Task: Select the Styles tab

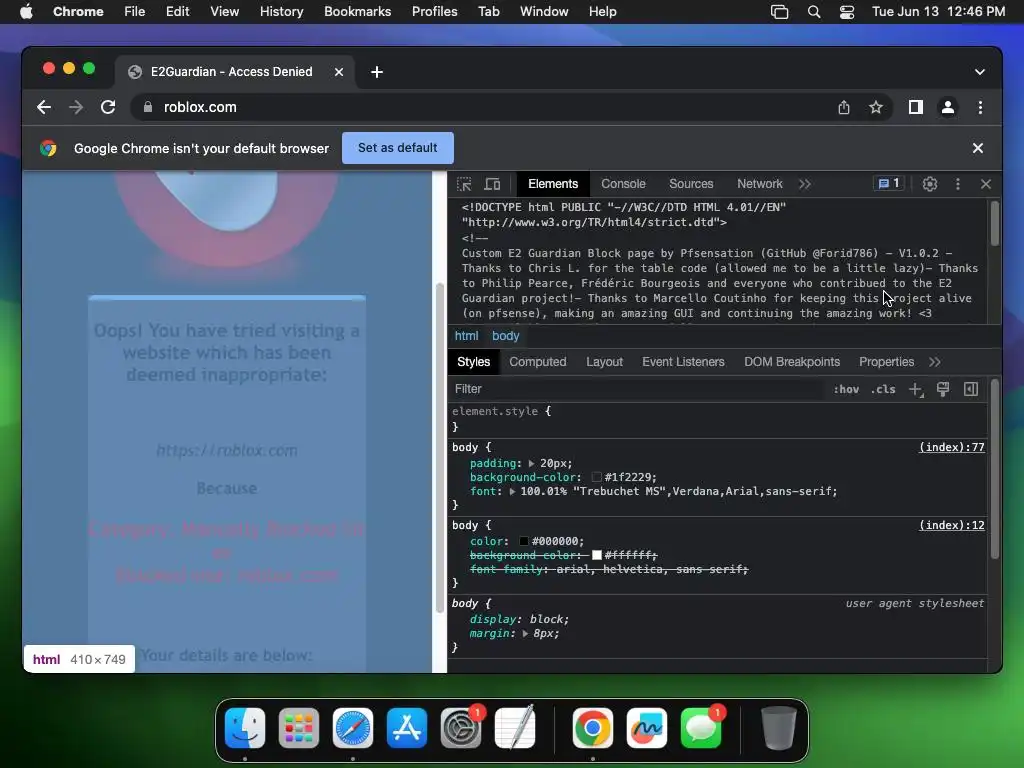Action: point(473,362)
